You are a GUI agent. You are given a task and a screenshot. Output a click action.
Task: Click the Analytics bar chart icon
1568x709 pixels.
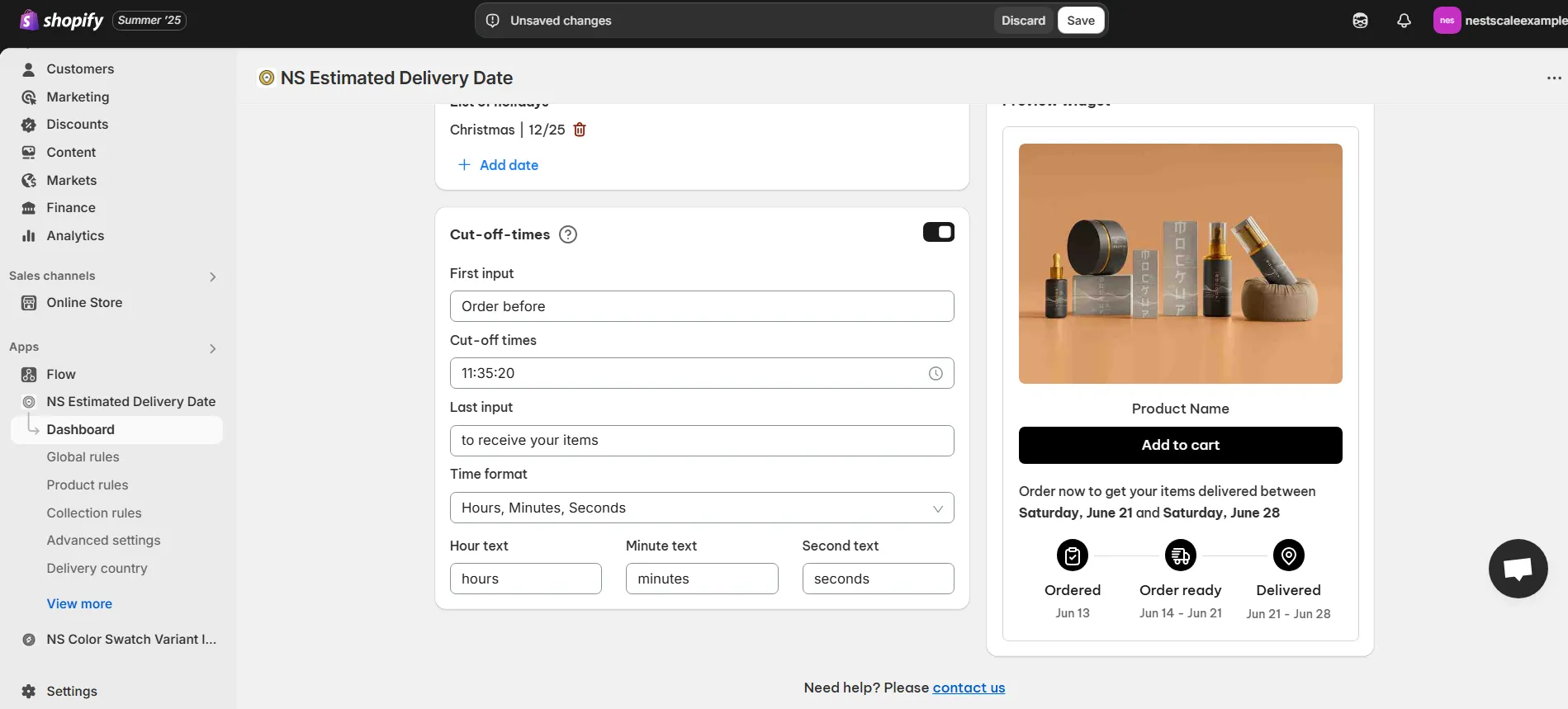(29, 236)
